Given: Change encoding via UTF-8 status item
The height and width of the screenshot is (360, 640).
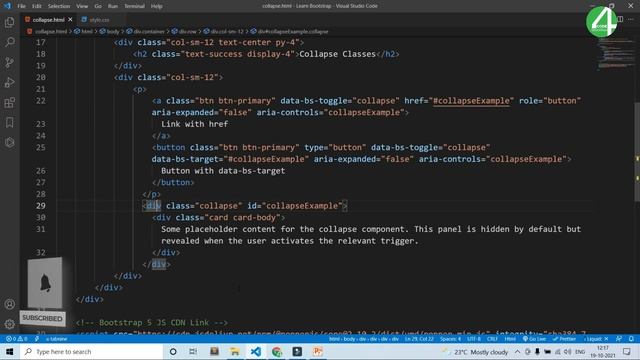Looking at the screenshot, I should (474, 339).
